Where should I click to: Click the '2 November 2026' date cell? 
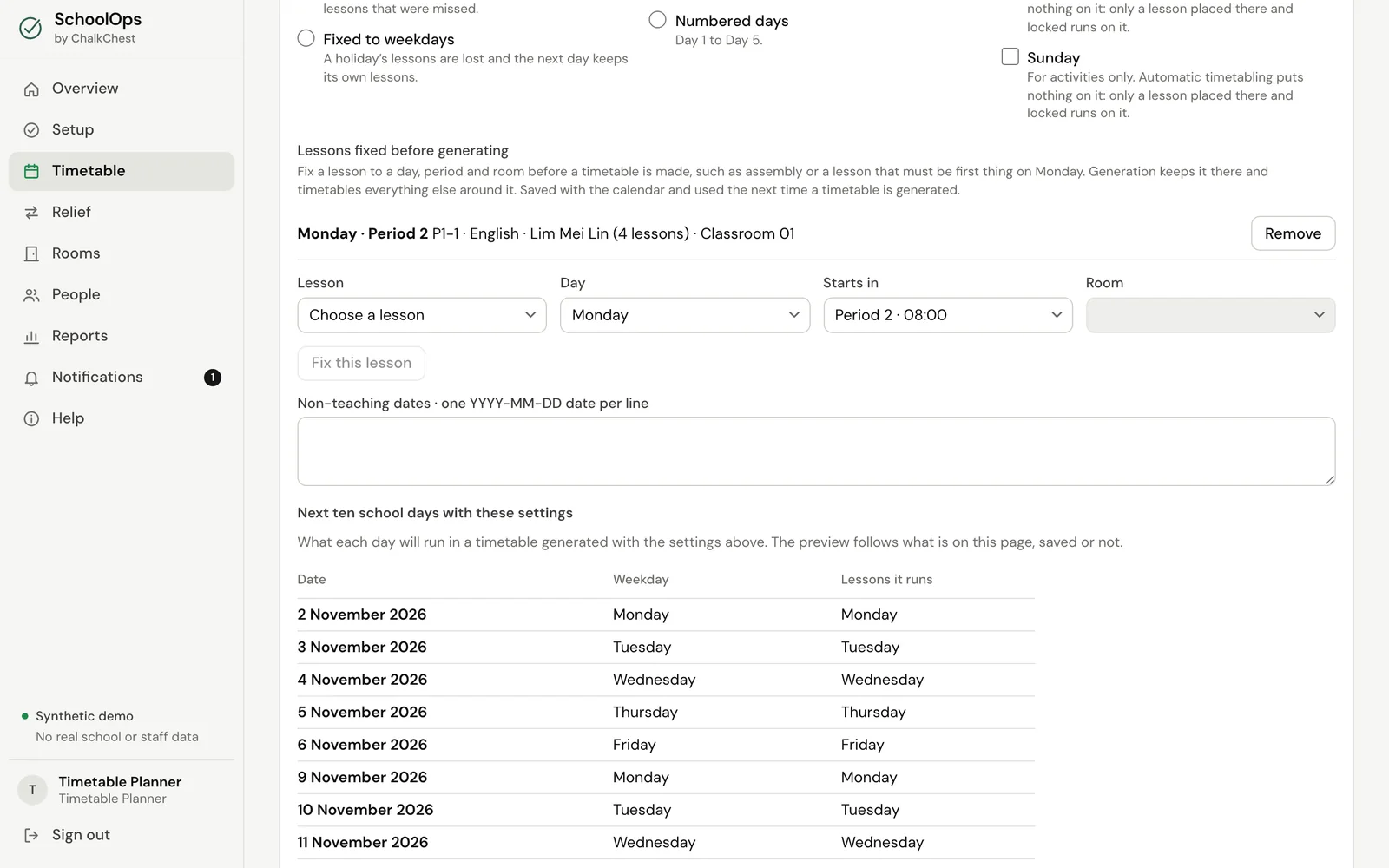[x=362, y=615]
